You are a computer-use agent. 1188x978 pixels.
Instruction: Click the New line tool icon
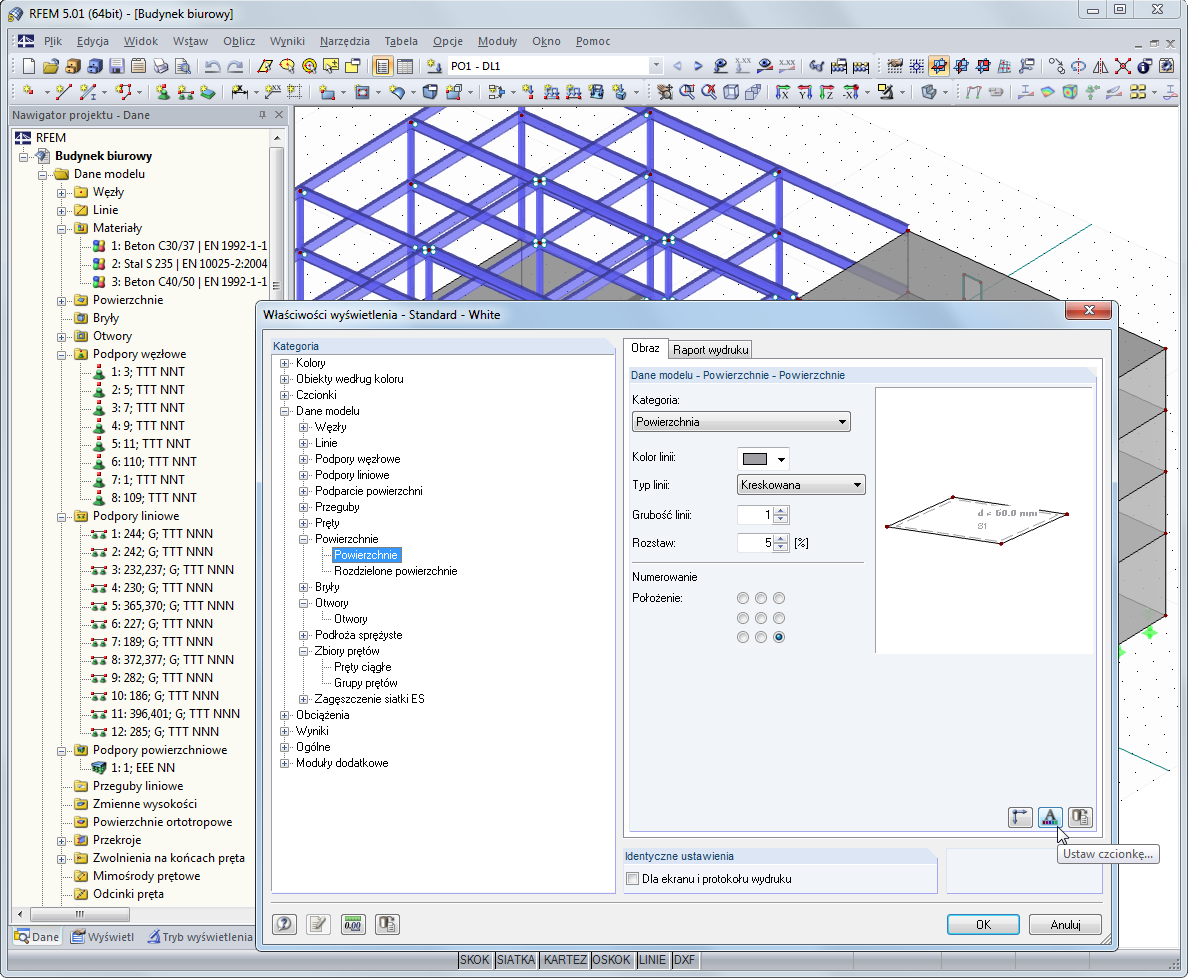point(64,92)
